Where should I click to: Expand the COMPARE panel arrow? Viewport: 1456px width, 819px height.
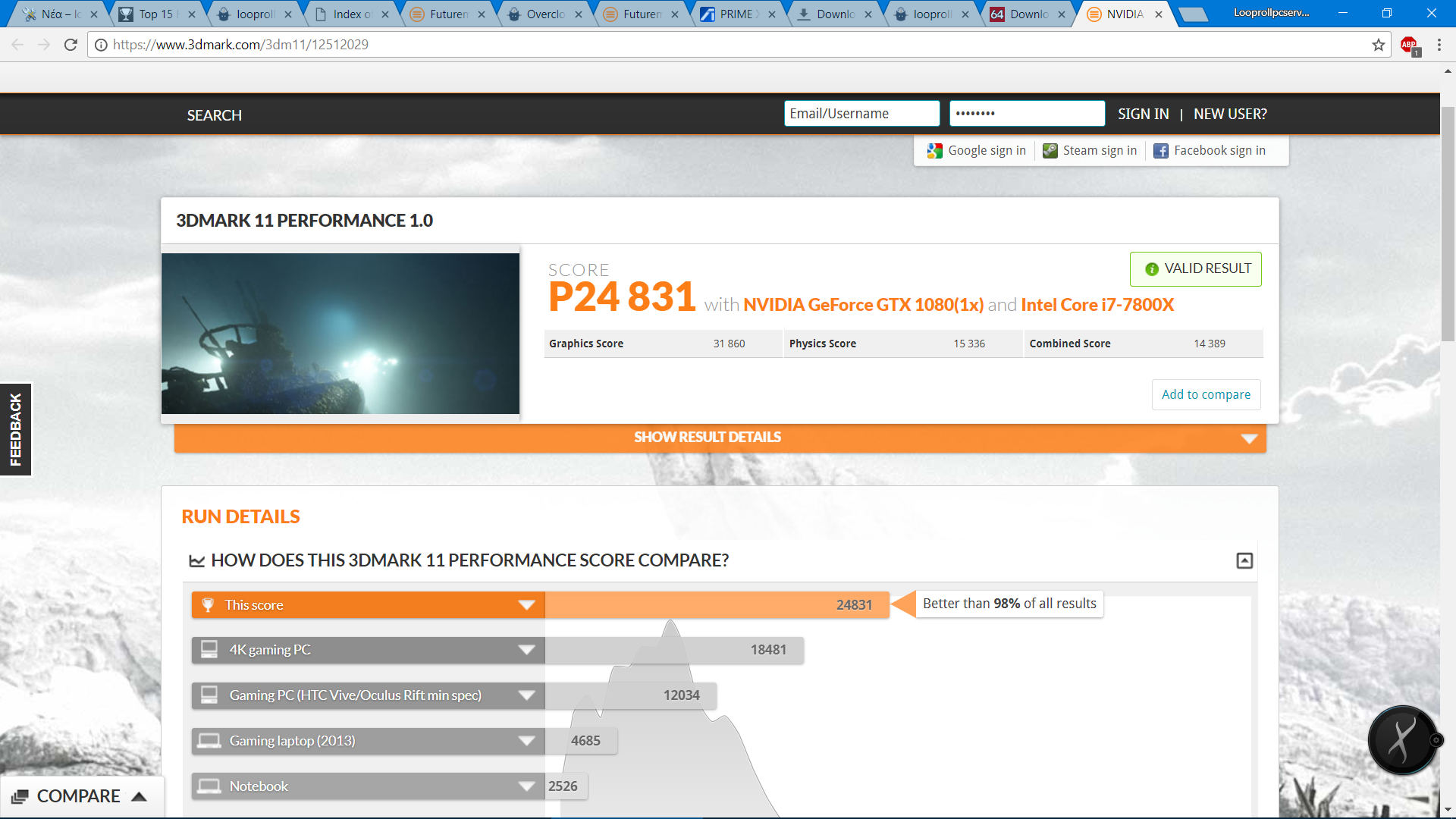click(139, 796)
